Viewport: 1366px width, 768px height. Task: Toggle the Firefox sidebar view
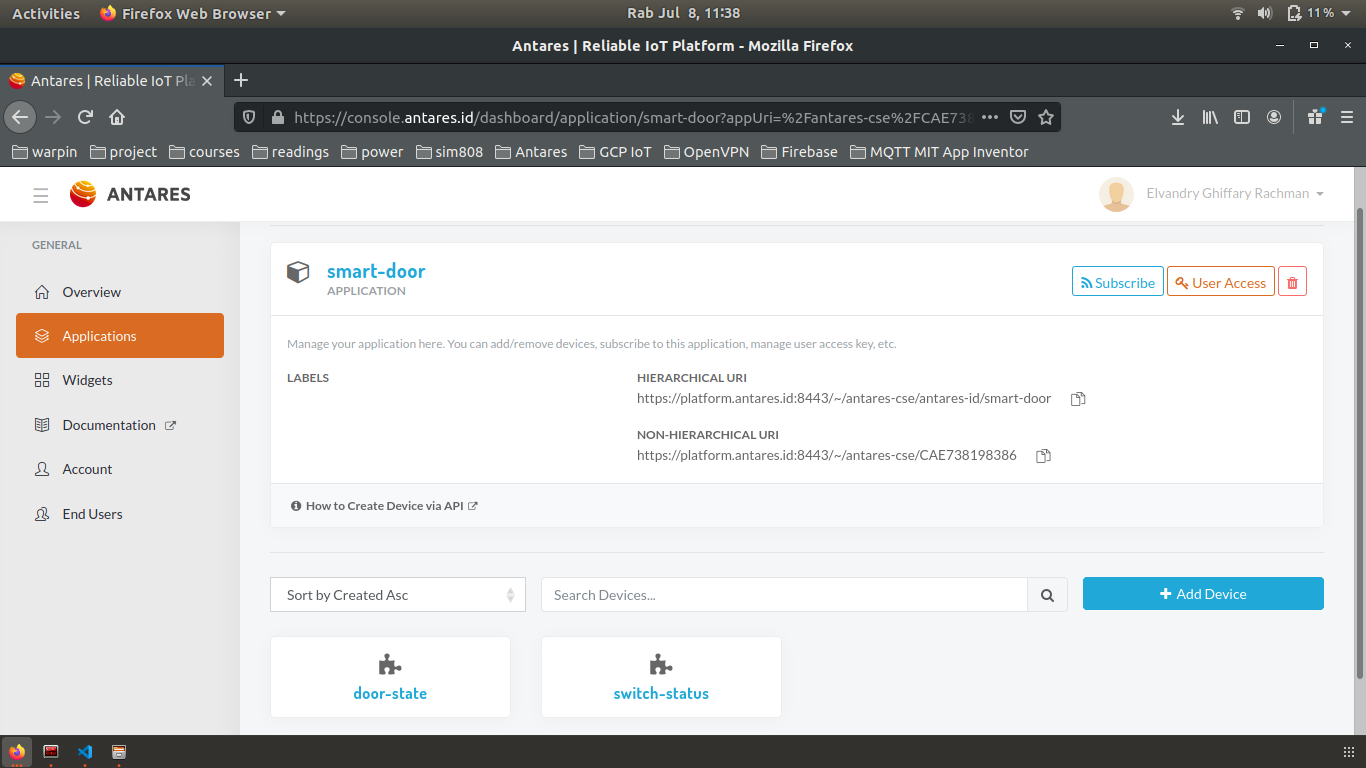point(1242,117)
